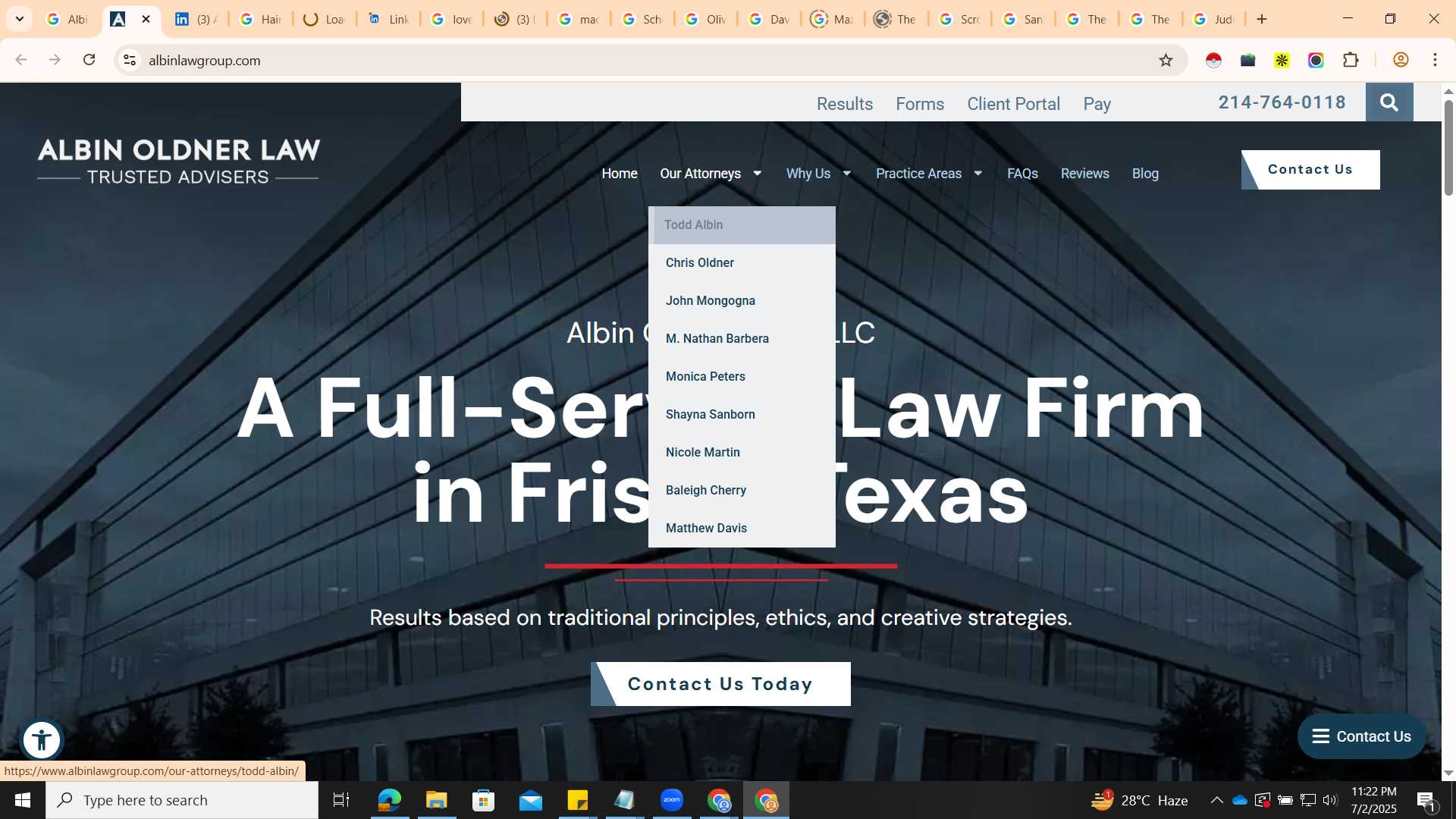Open the weather 28°C Haze widget

(1139, 800)
